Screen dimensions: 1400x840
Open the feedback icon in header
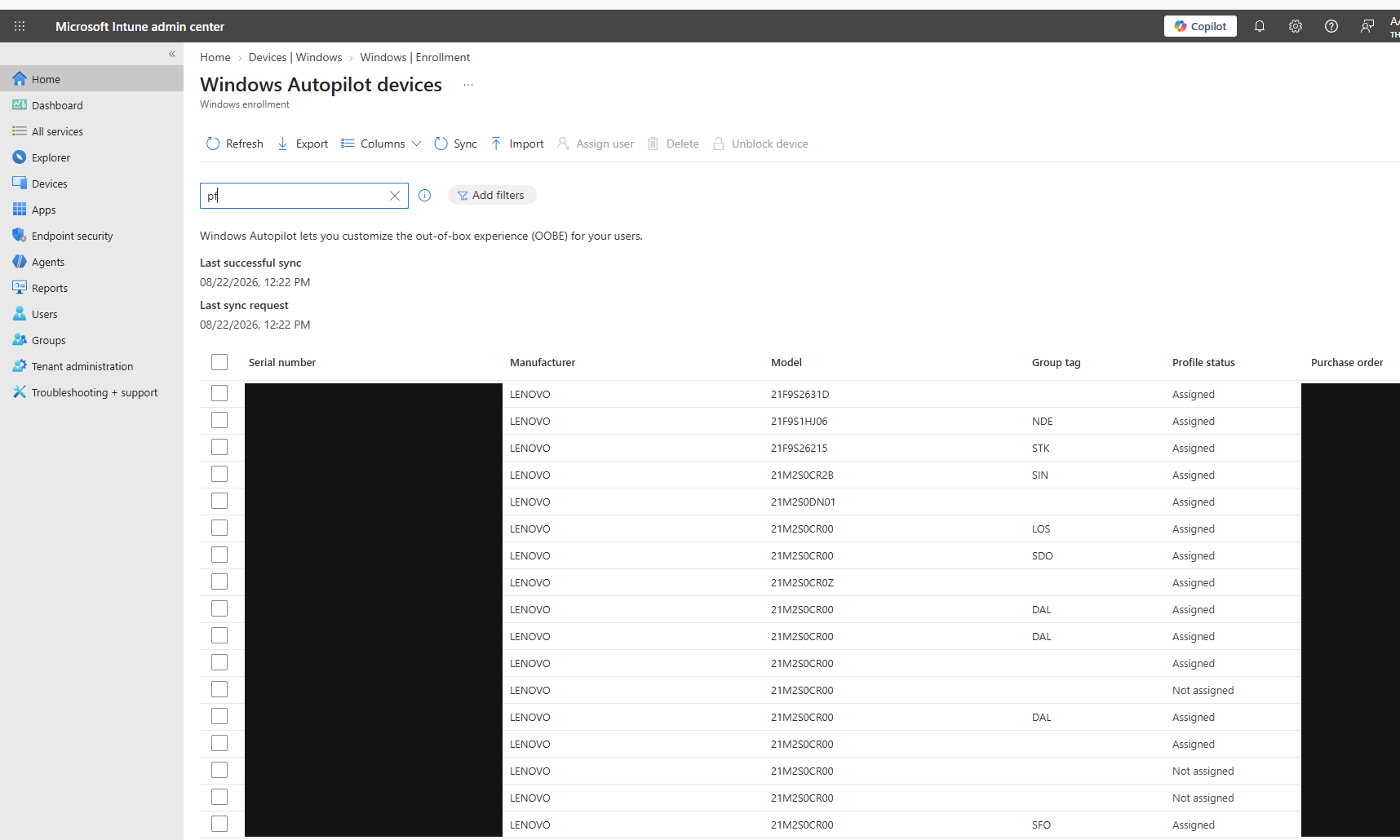click(x=1367, y=26)
